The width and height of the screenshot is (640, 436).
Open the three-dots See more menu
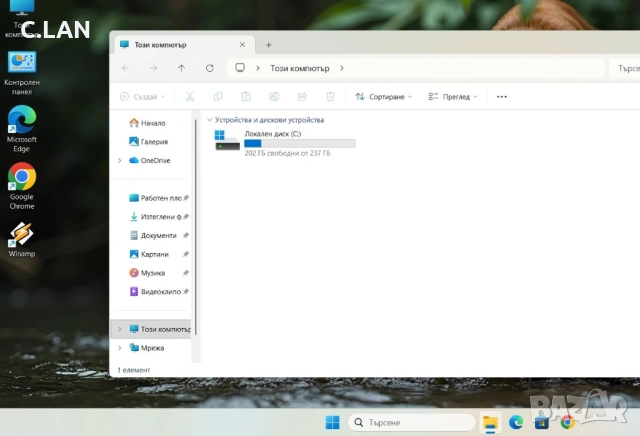coord(502,97)
